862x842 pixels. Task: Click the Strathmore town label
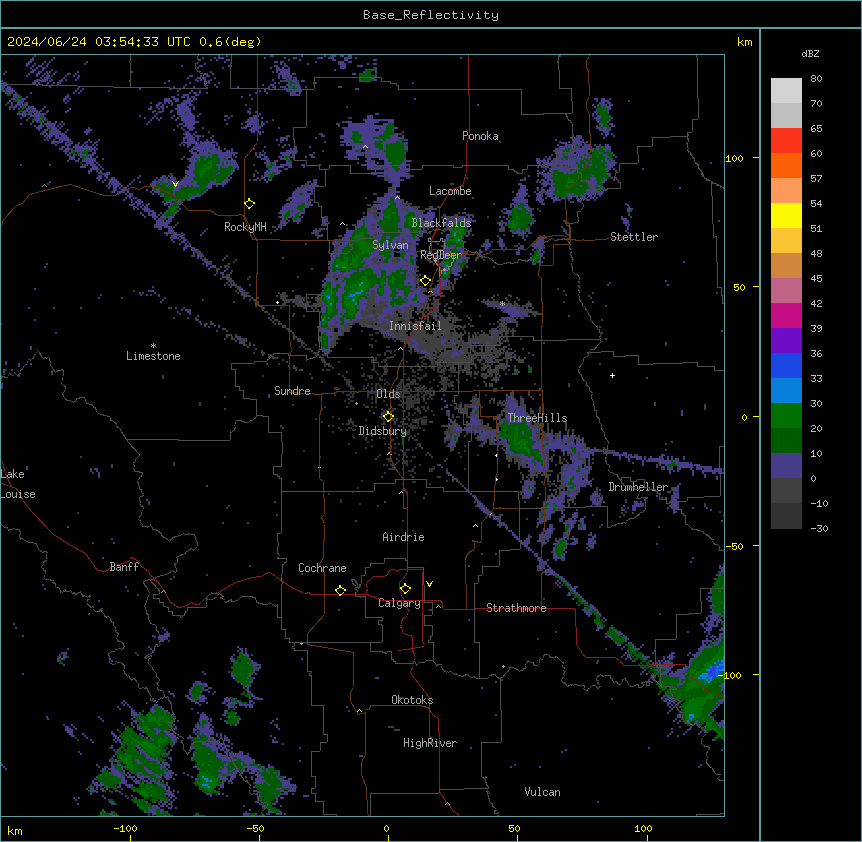[x=516, y=608]
